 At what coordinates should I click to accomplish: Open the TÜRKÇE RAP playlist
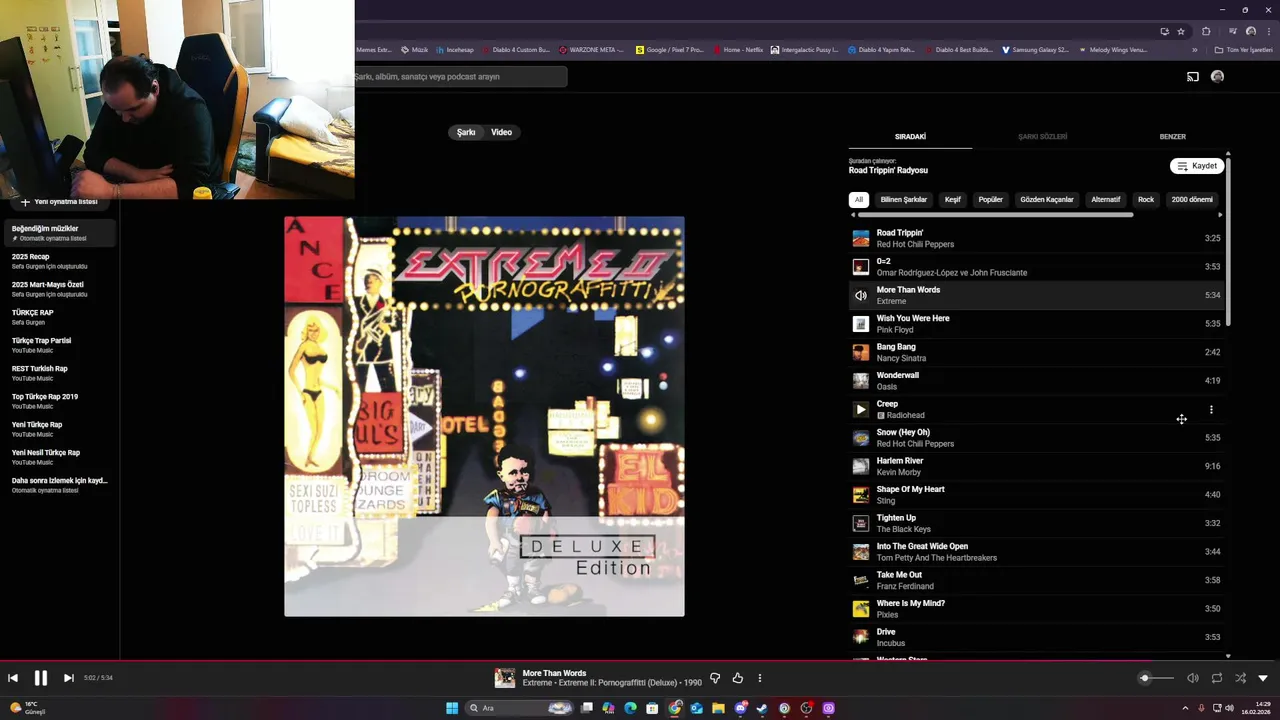point(58,317)
